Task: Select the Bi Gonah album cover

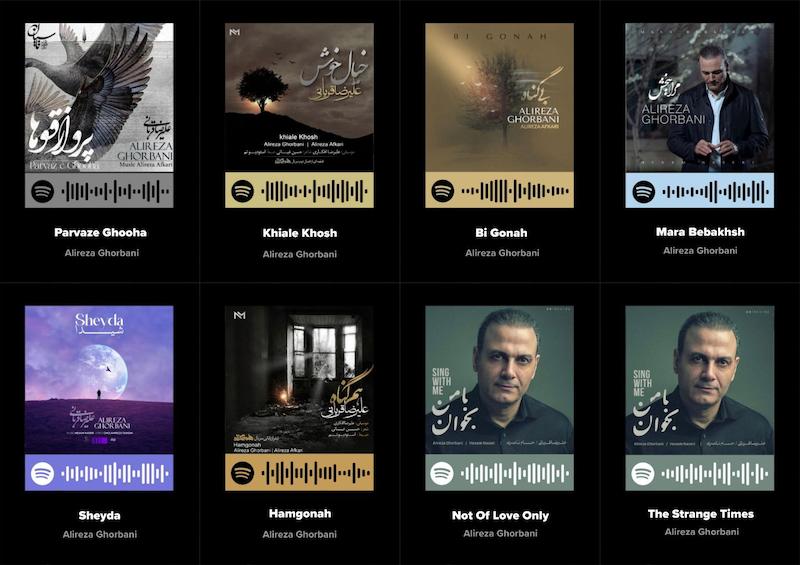Action: coord(499,98)
